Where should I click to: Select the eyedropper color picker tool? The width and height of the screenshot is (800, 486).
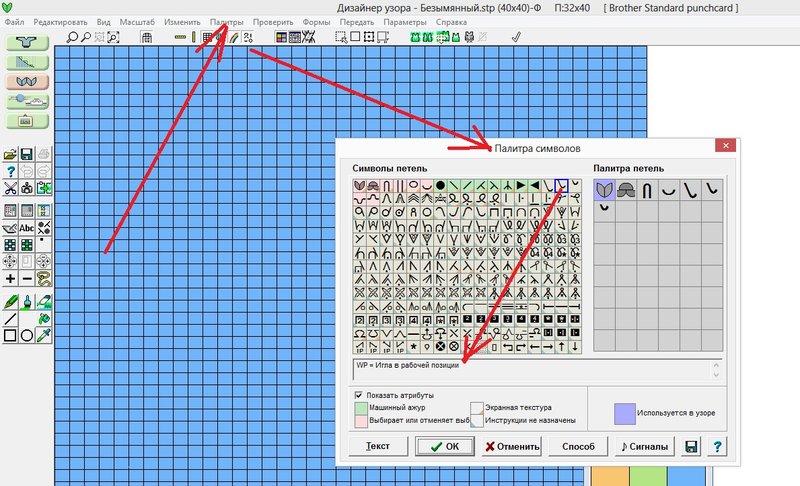coord(44,336)
